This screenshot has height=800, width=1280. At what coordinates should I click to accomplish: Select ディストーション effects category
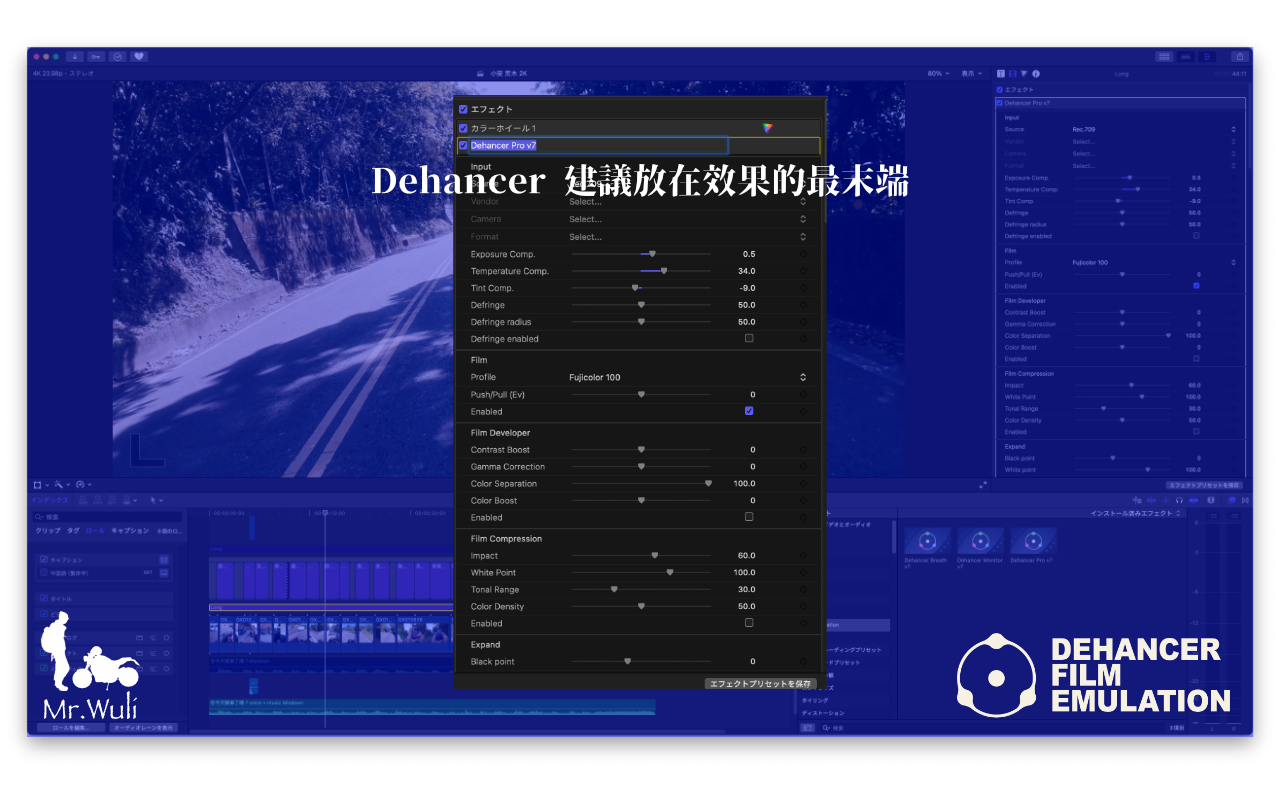824,713
